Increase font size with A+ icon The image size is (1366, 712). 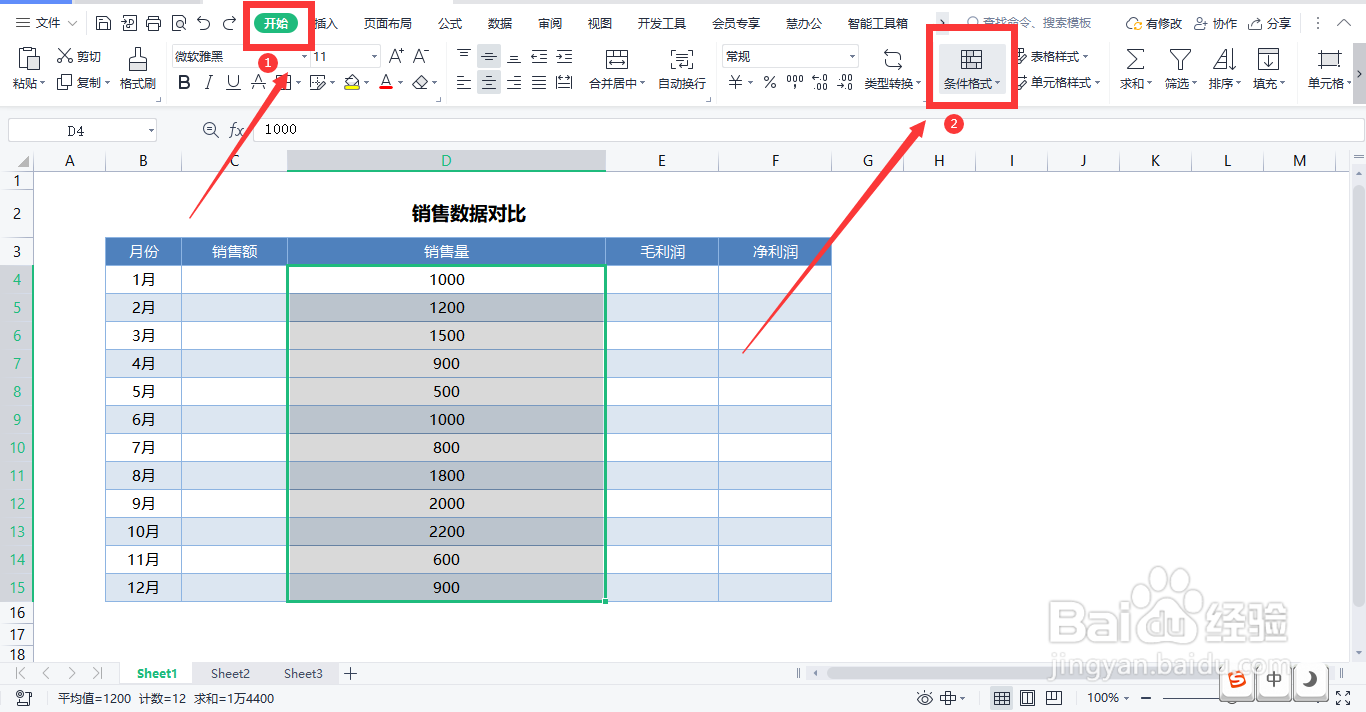(397, 57)
